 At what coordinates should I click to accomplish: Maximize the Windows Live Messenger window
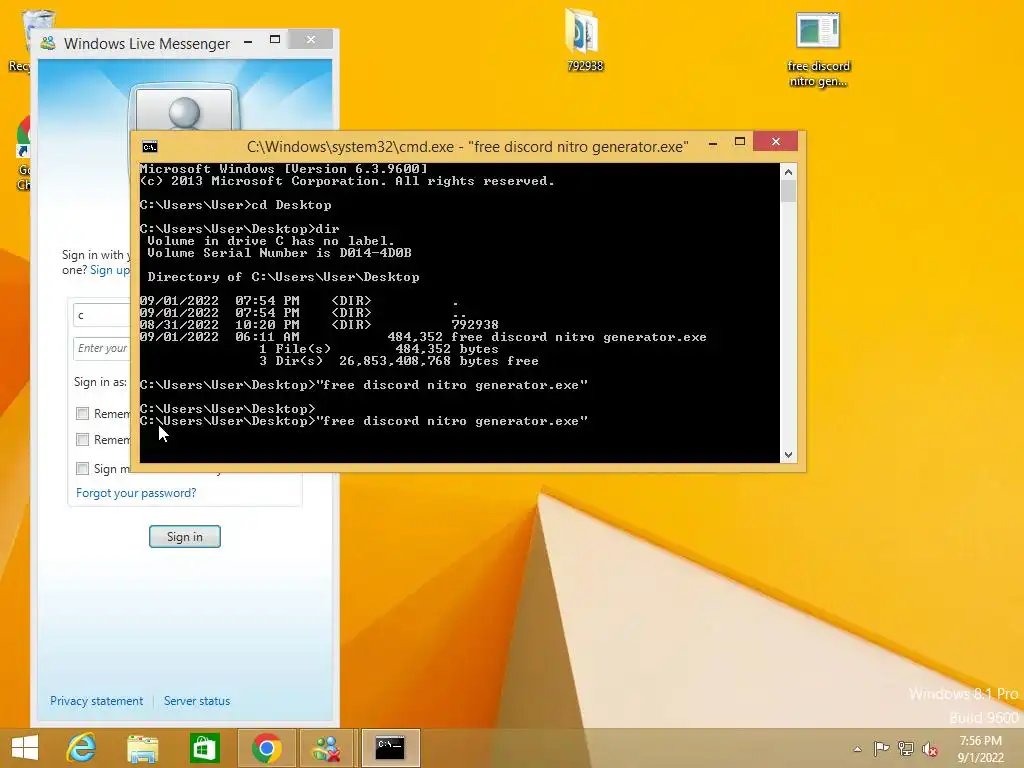(275, 40)
